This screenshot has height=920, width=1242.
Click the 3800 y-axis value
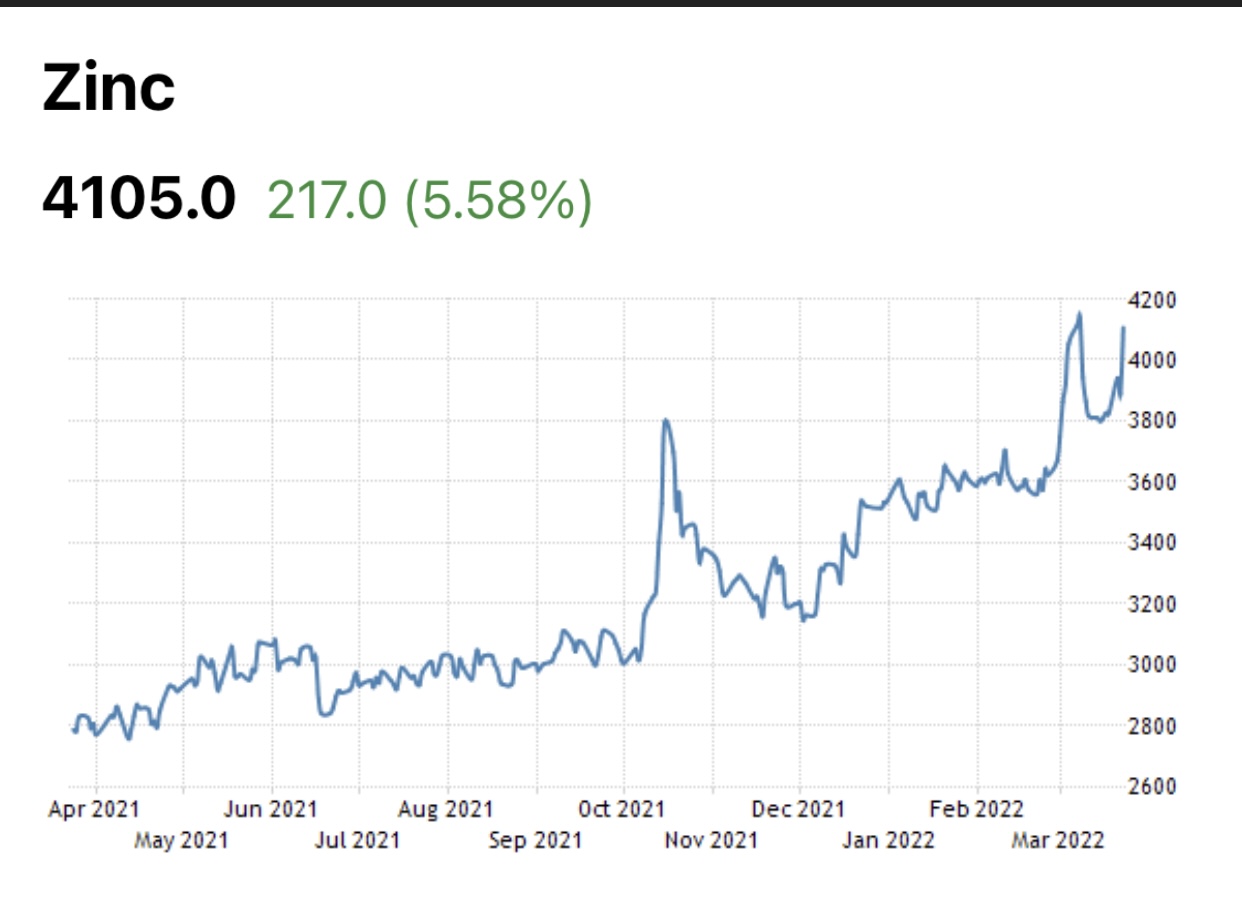1152,421
